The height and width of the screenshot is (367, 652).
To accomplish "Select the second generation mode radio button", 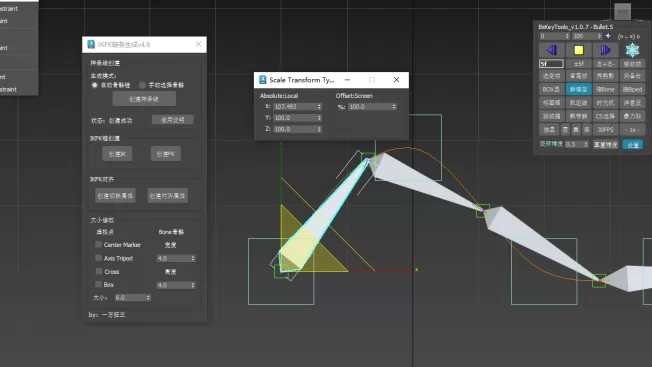I will [x=142, y=85].
